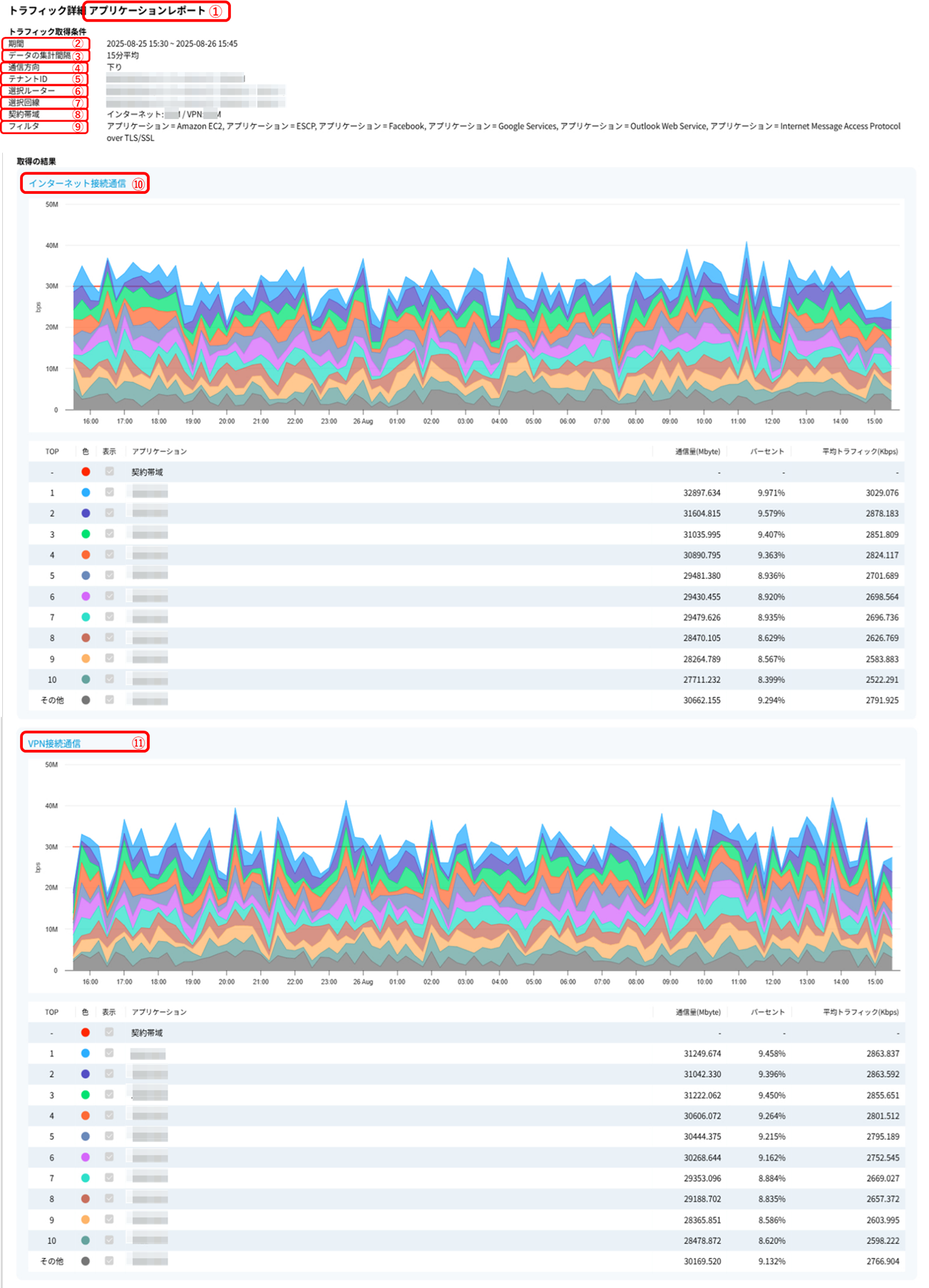Click green TOP 3 color dot in Internet table

86,534
